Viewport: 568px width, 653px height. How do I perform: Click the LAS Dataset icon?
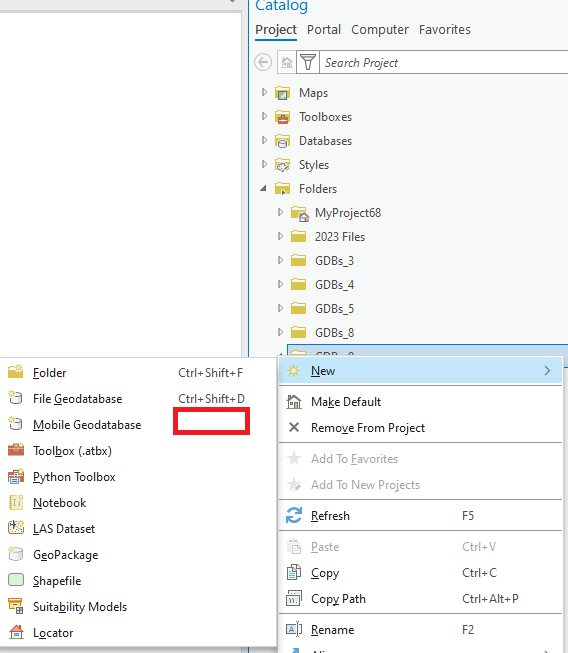click(x=16, y=528)
